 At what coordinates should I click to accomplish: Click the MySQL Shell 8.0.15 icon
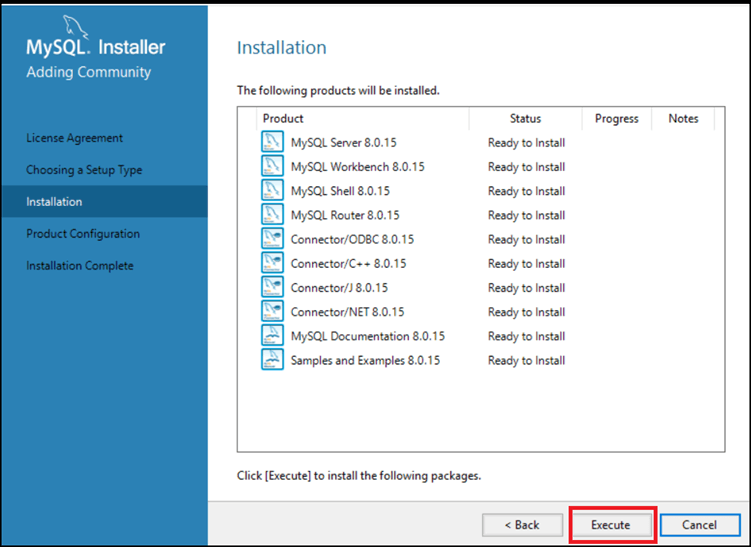pyautogui.click(x=271, y=190)
